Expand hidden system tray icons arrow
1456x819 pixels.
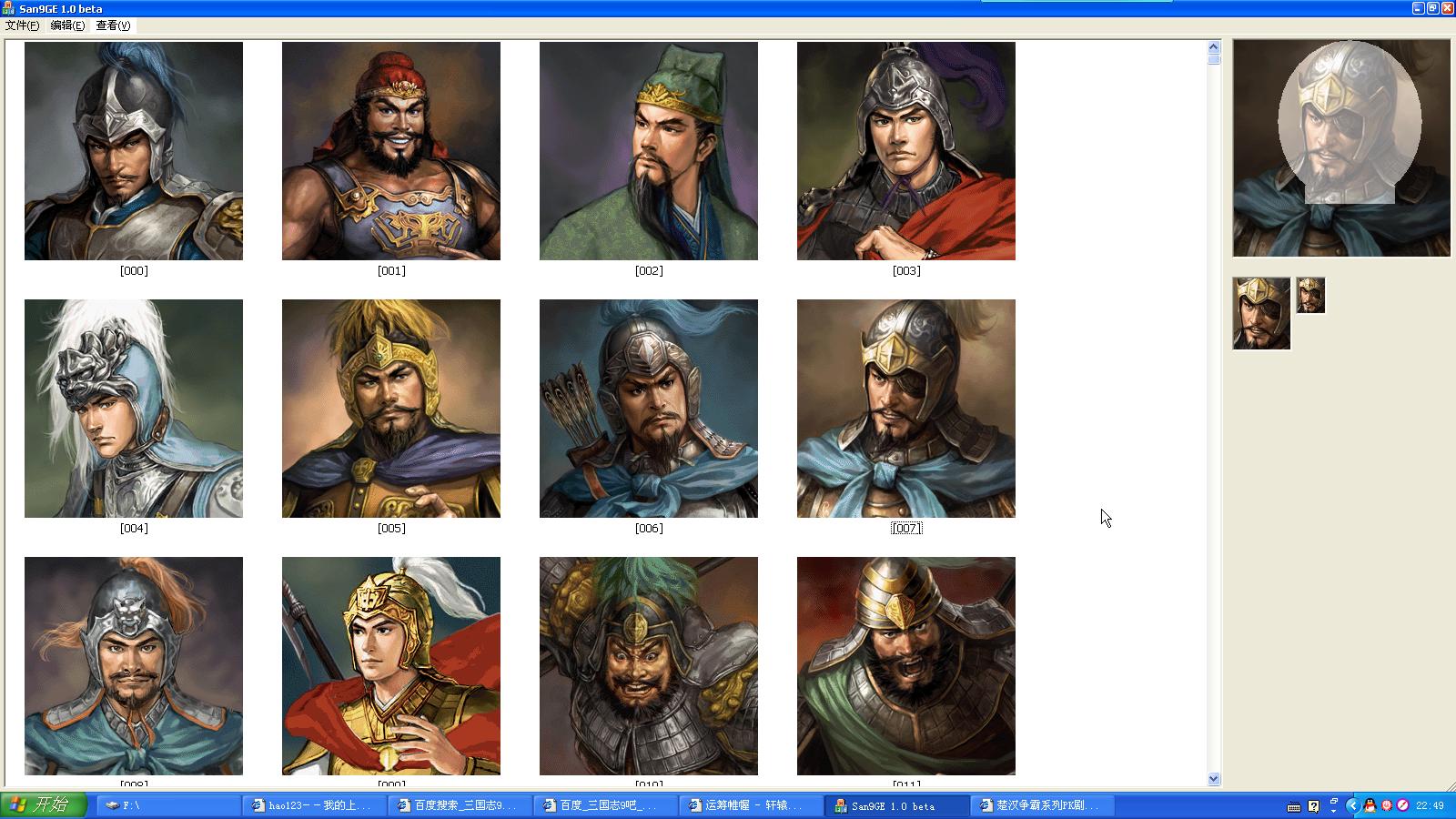[1352, 805]
